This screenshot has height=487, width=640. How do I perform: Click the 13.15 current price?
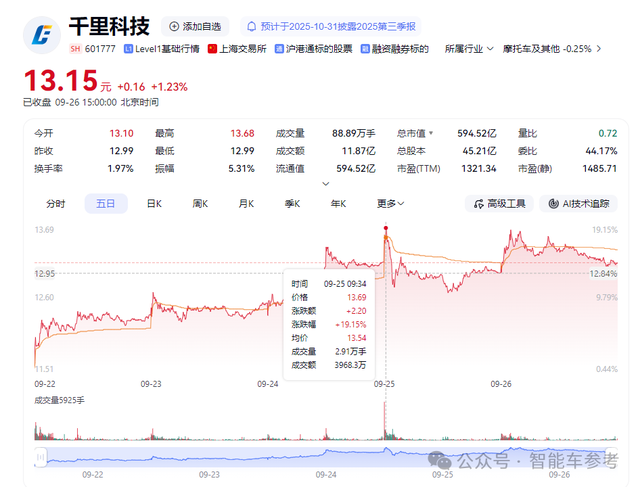click(61, 80)
